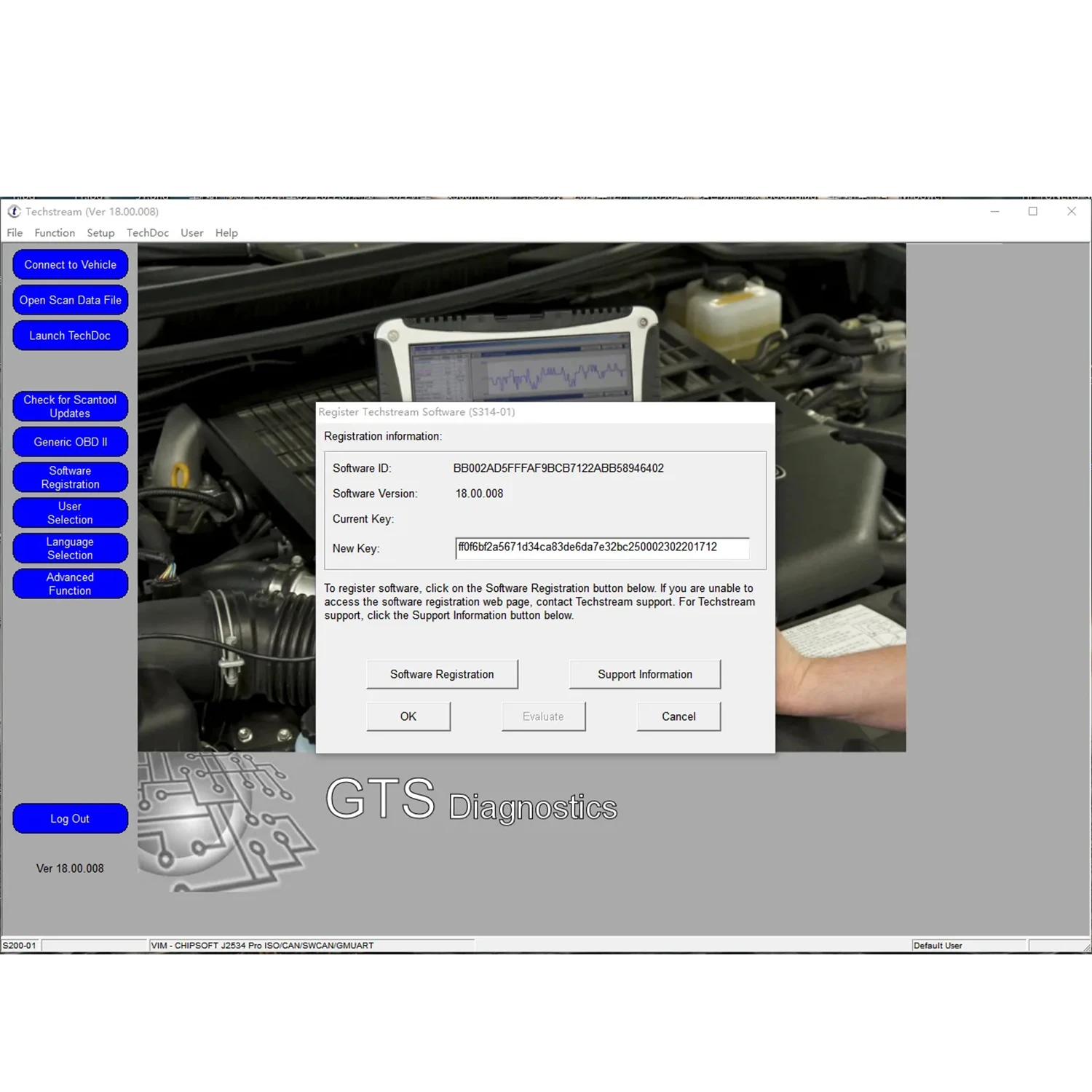This screenshot has height=1092, width=1092.
Task: Click Connect to Vehicle button
Action: [71, 264]
